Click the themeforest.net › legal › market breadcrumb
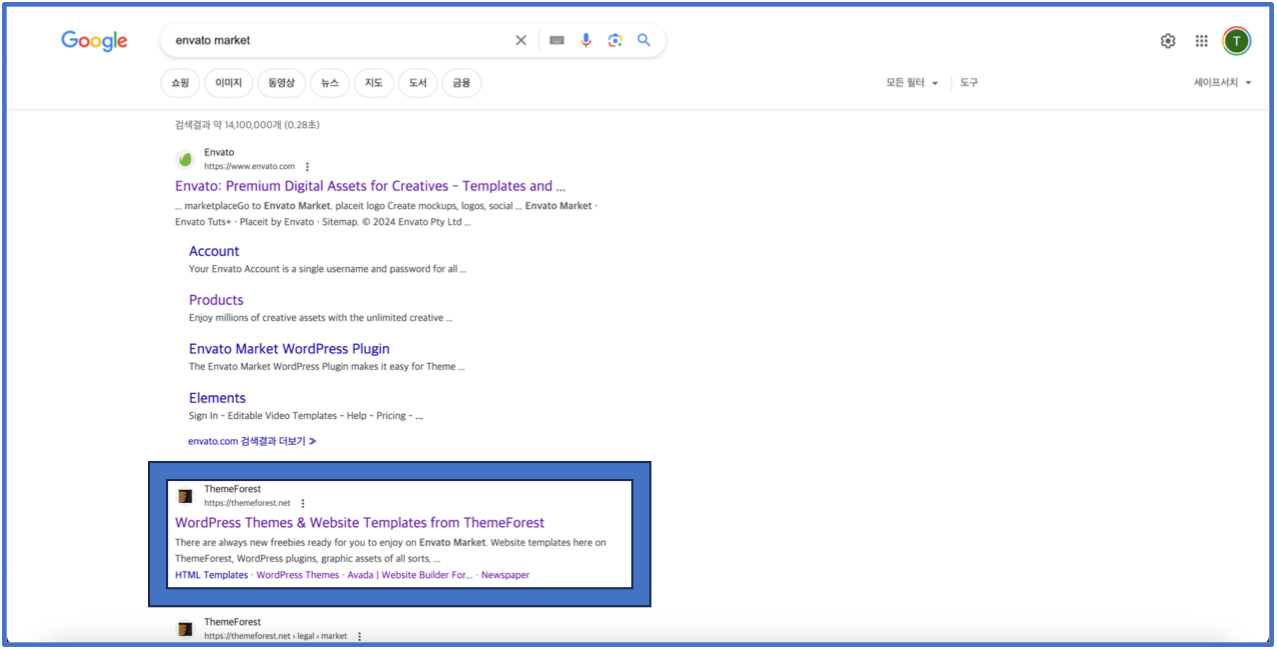This screenshot has width=1277, height=650. point(276,636)
